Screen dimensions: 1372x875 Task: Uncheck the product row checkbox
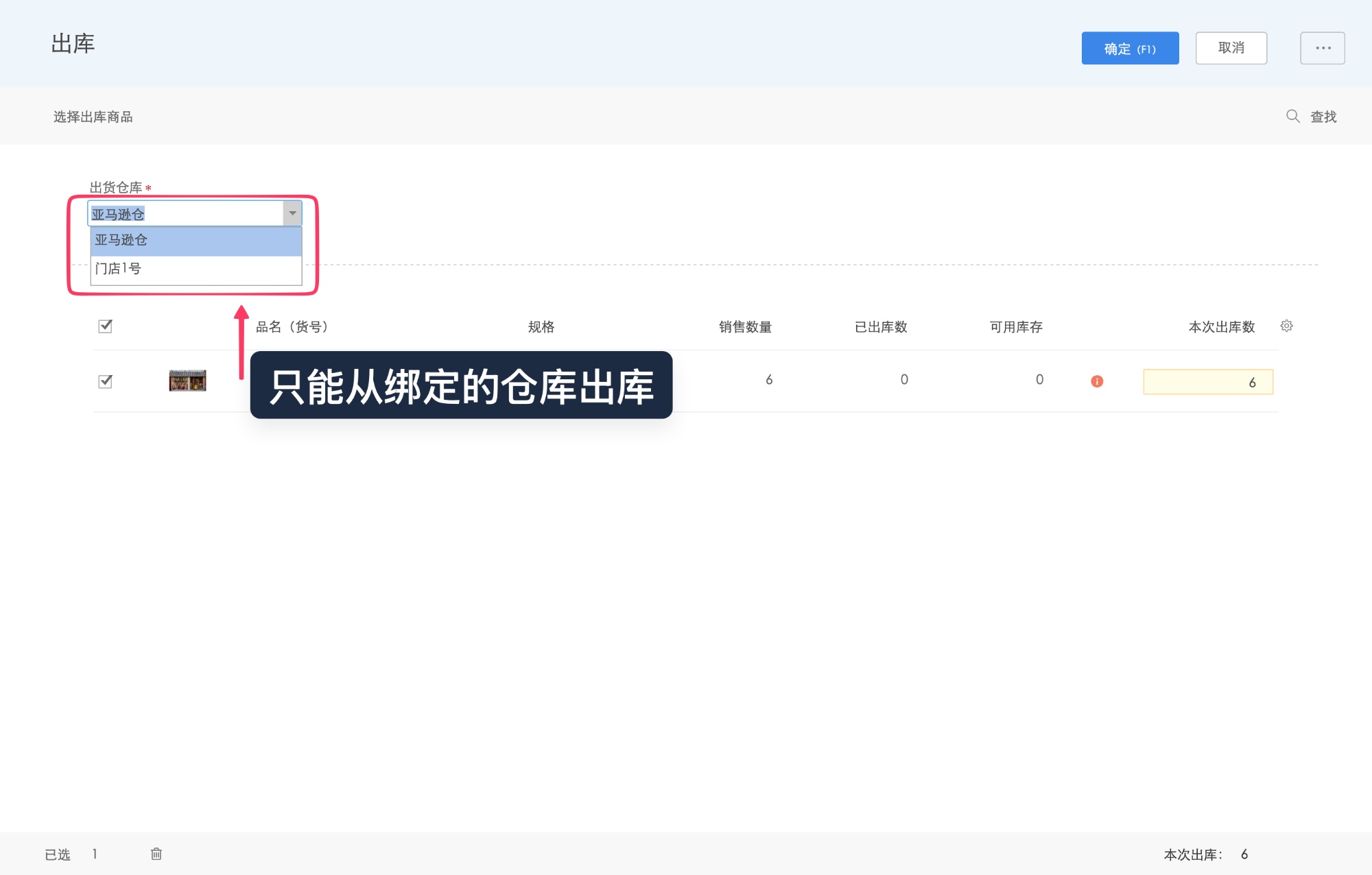pos(104,381)
